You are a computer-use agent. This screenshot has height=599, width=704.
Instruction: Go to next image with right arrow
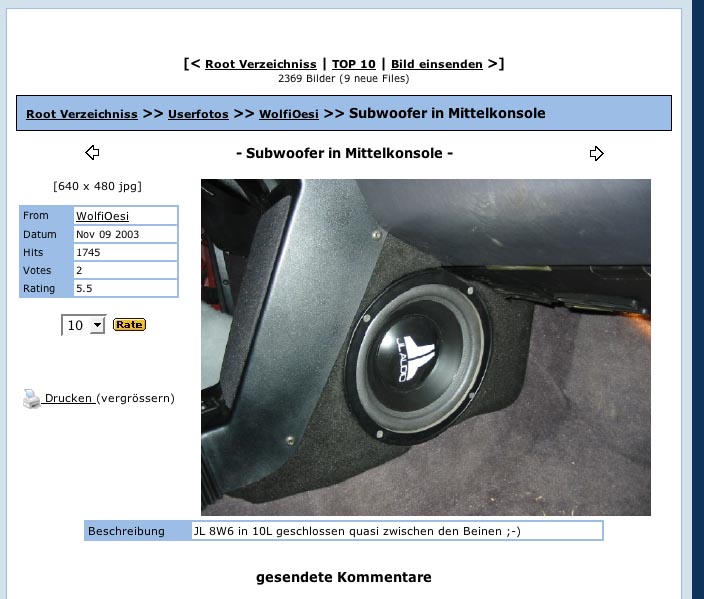tap(596, 154)
